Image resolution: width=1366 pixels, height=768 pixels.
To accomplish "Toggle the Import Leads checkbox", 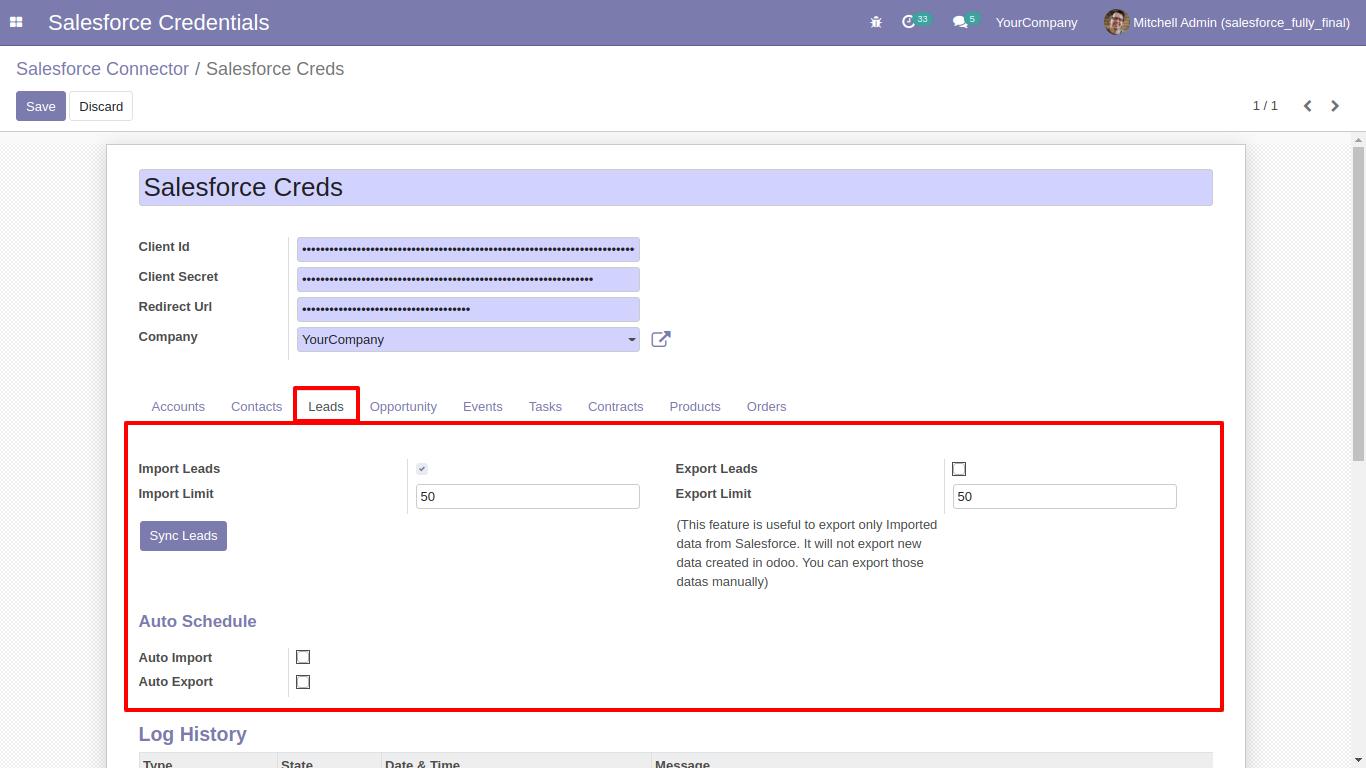I will click(422, 469).
